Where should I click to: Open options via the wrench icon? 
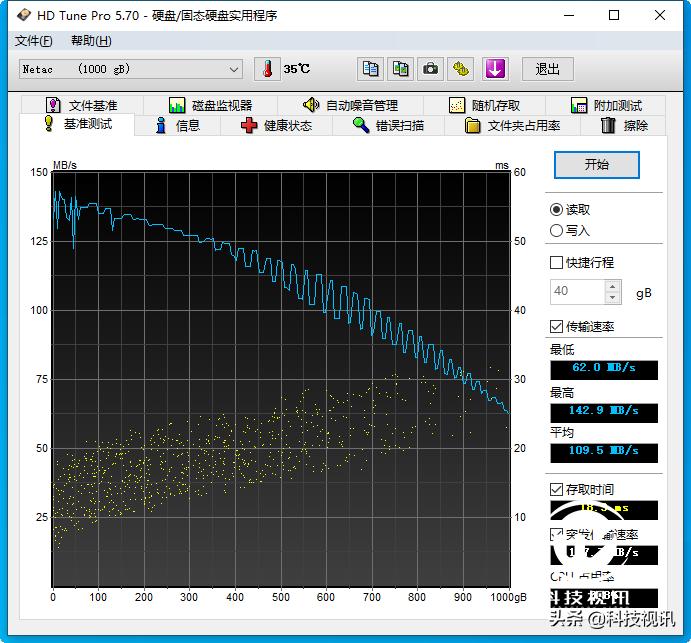(460, 69)
